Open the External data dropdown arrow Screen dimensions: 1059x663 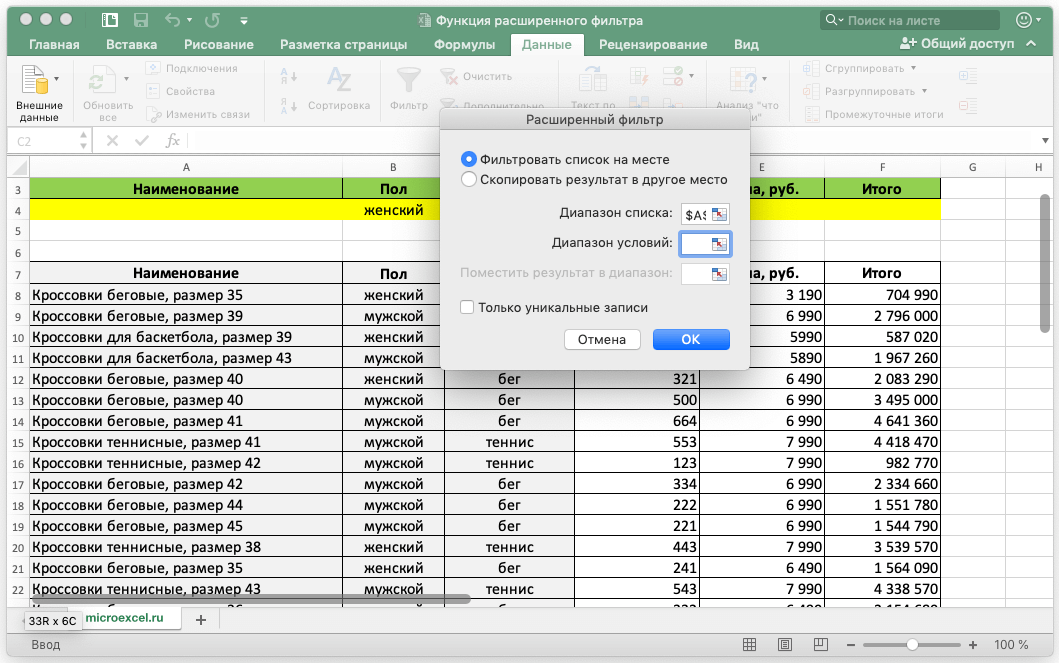click(x=56, y=79)
